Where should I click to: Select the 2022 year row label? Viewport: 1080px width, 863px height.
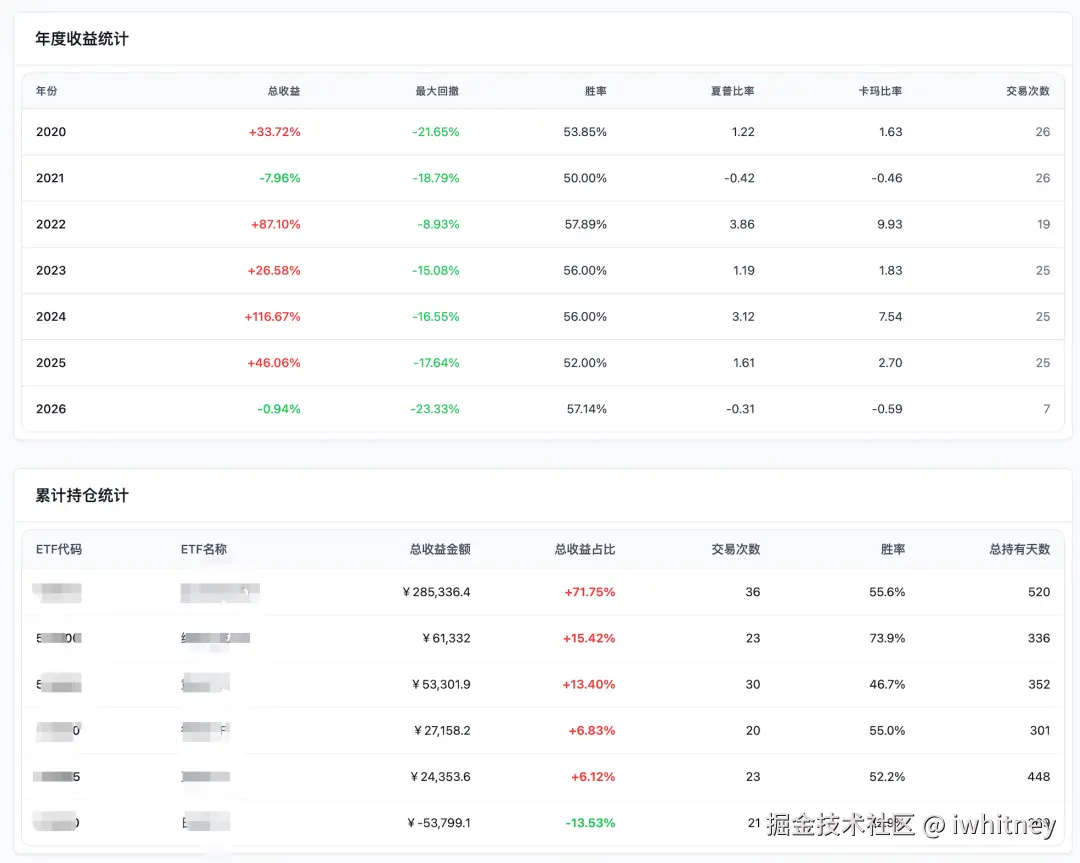51,224
